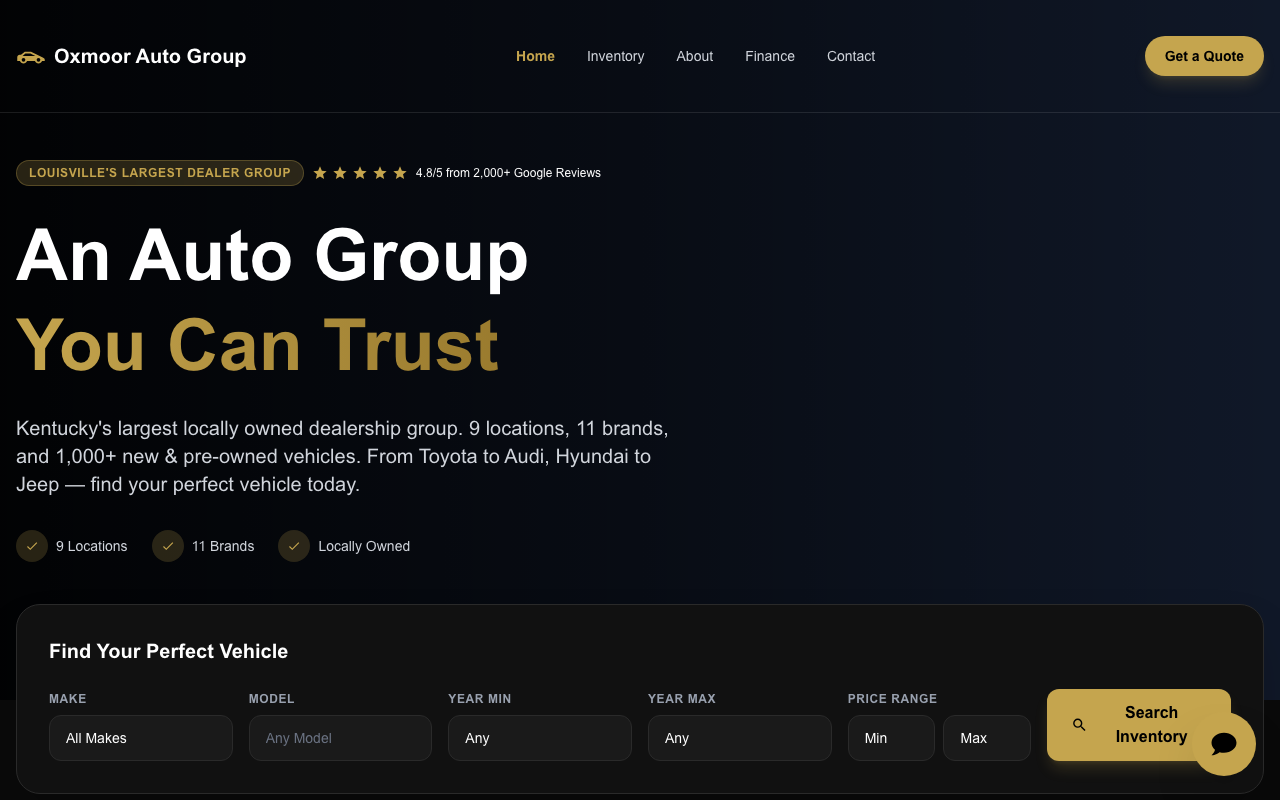Click the Max price field

(x=987, y=738)
